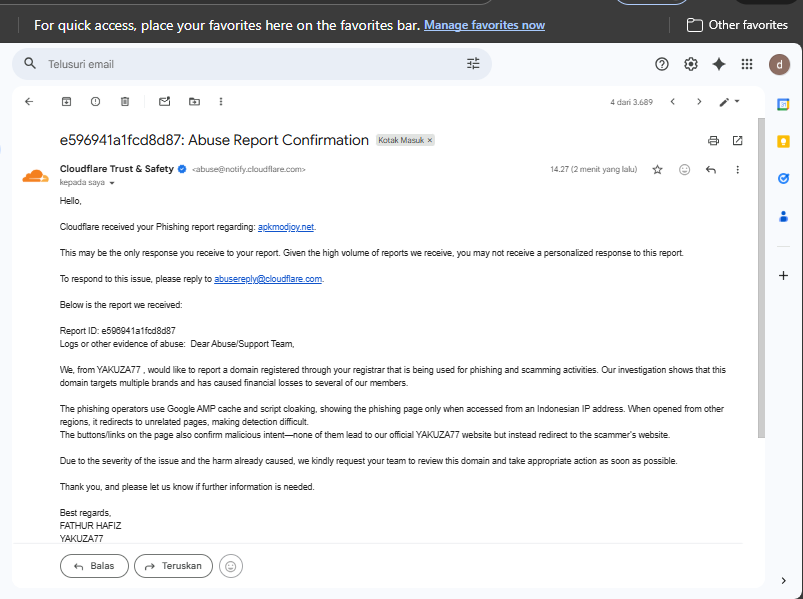Report this email as spam
The image size is (803, 599).
click(95, 101)
